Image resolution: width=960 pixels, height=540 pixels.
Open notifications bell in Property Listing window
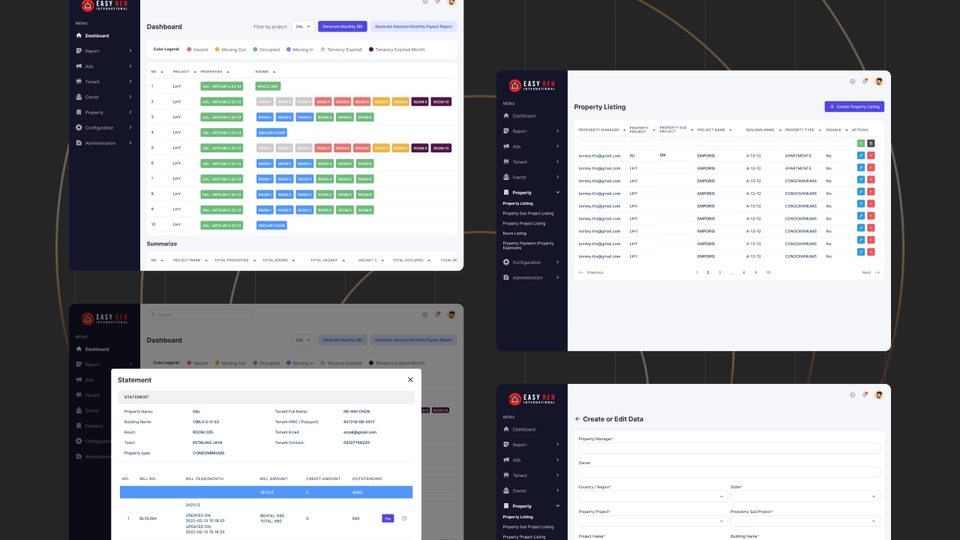pyautogui.click(x=865, y=81)
